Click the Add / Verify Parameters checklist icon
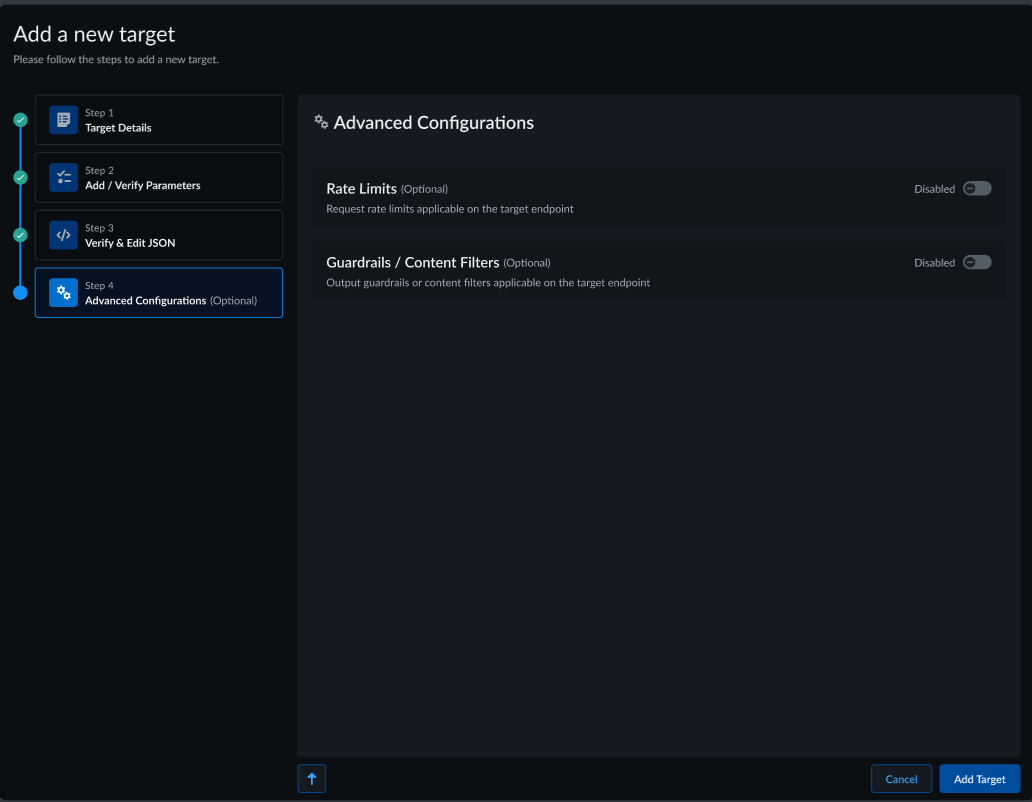This screenshot has width=1032, height=802. (x=63, y=178)
